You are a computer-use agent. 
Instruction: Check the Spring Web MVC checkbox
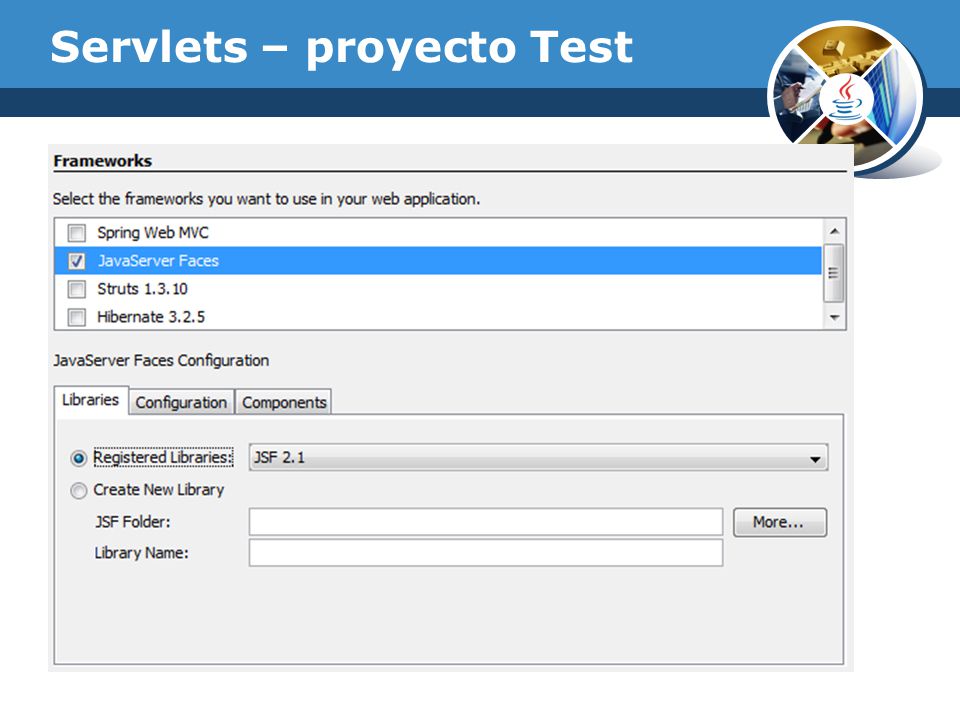click(x=77, y=233)
